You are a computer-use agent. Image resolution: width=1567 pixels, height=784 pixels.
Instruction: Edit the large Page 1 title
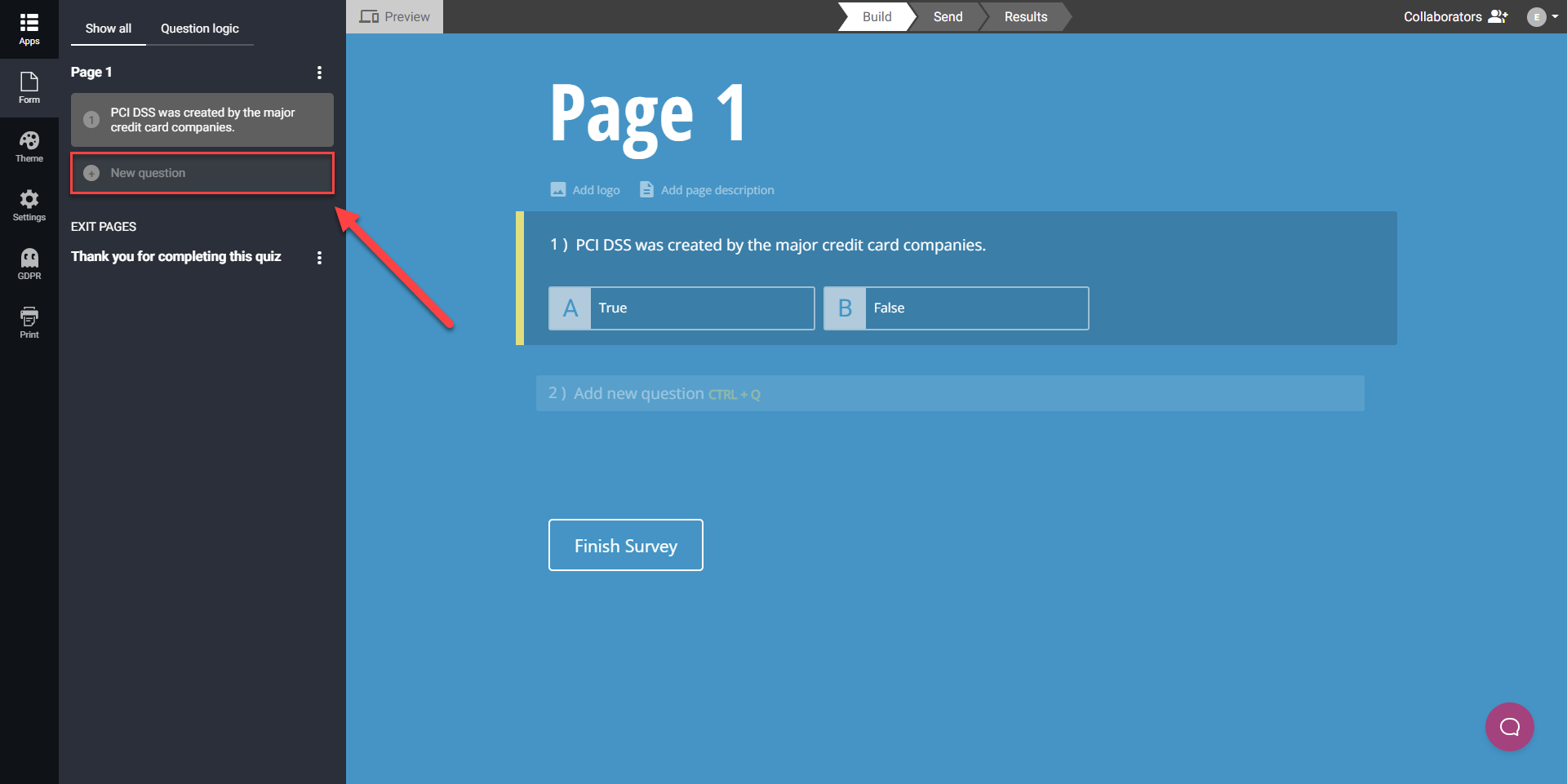point(647,116)
